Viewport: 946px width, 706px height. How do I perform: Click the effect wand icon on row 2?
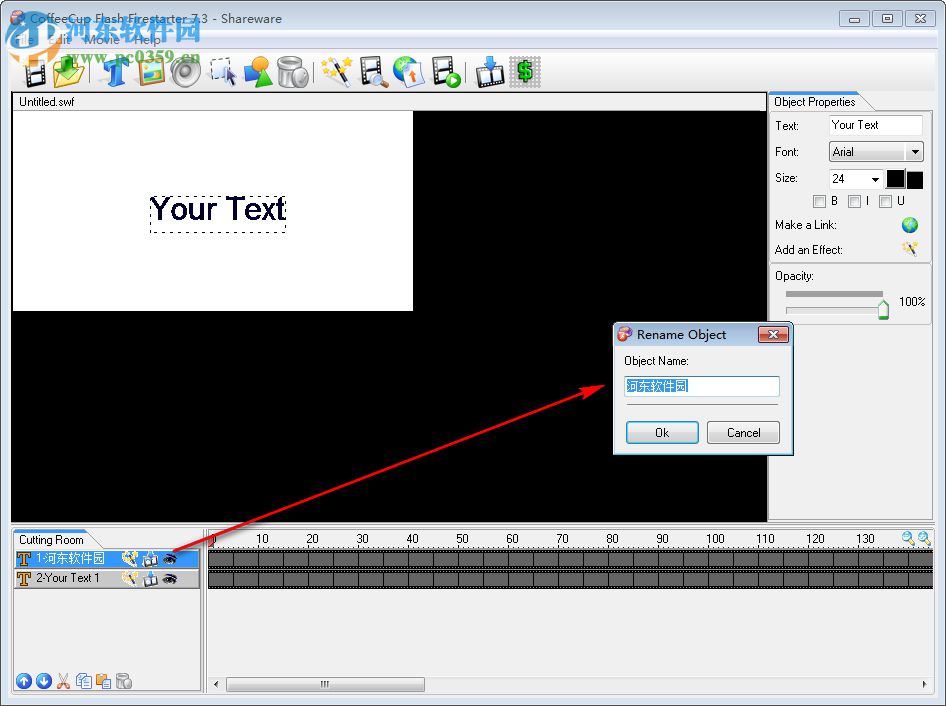pyautogui.click(x=130, y=579)
